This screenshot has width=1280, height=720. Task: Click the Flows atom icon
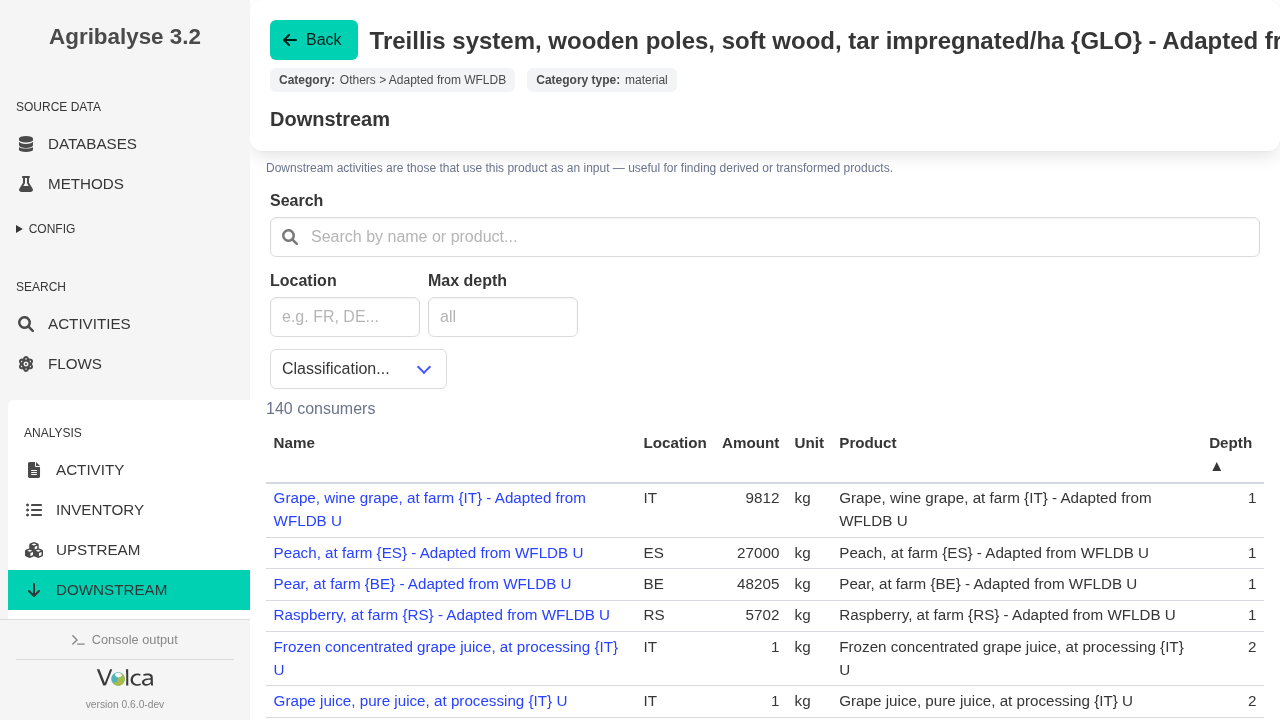[x=26, y=364]
